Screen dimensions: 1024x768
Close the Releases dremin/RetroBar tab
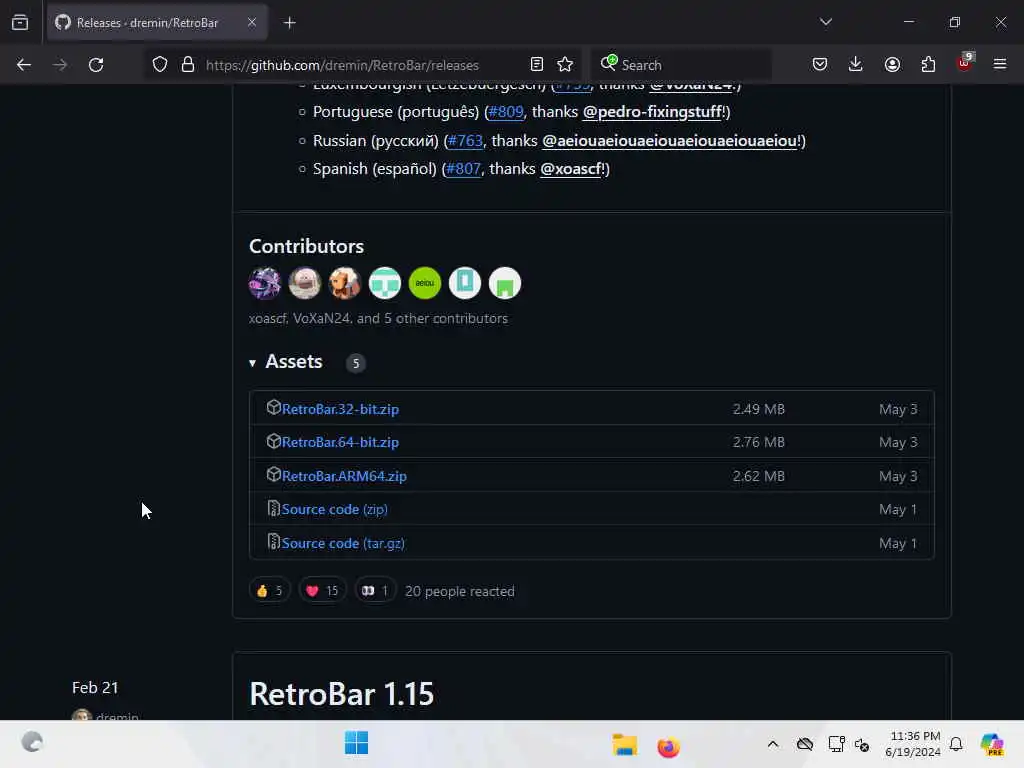(252, 23)
